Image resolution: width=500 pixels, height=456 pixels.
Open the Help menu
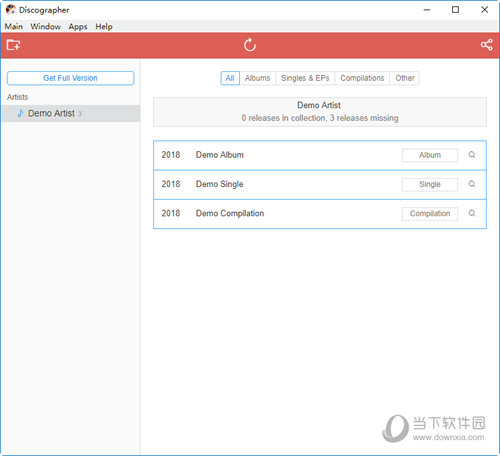coord(104,26)
